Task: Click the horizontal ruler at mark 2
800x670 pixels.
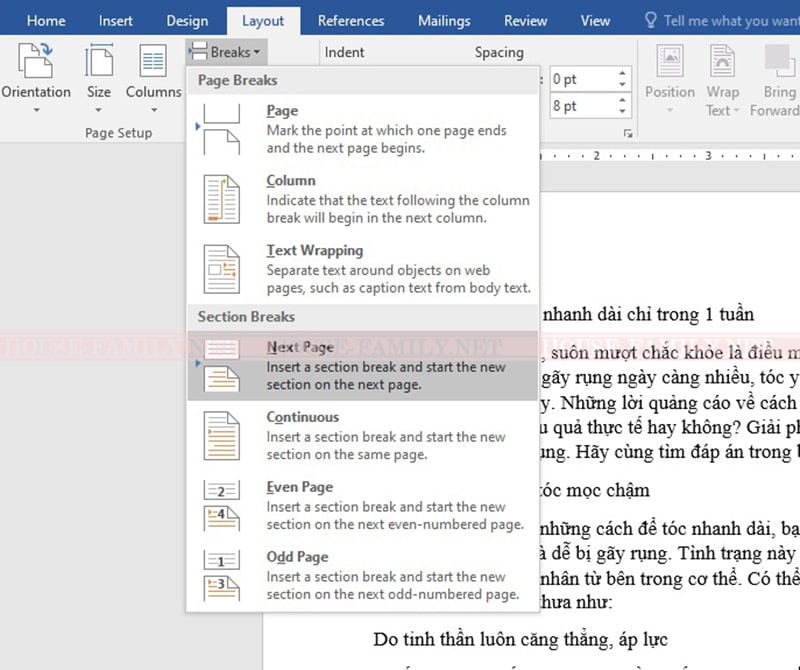Action: [596, 156]
